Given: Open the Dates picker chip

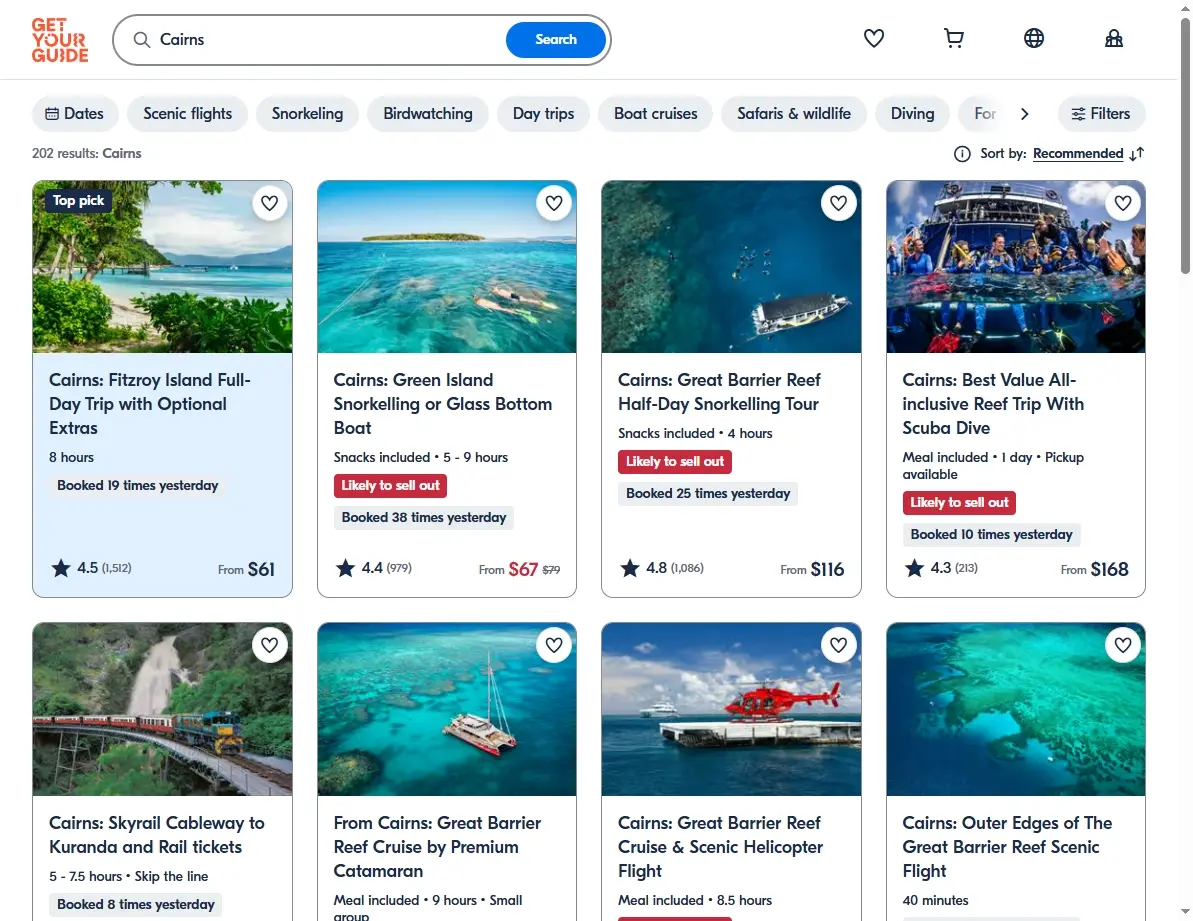Looking at the screenshot, I should tap(75, 113).
